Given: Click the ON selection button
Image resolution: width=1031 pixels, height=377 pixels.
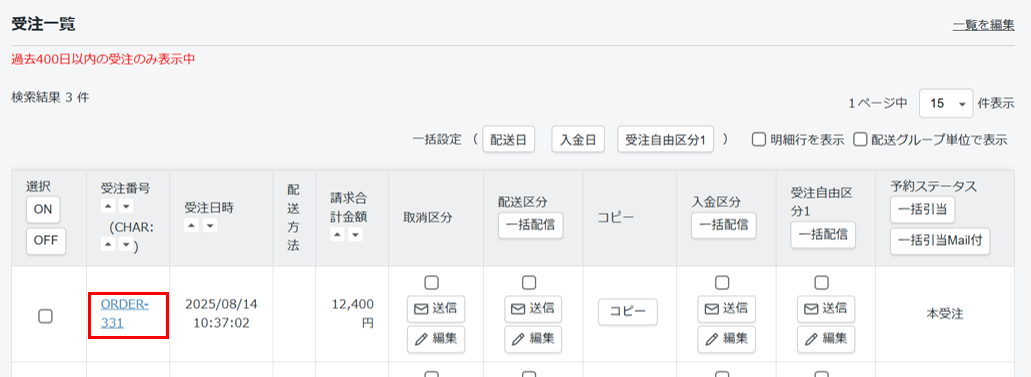Looking at the screenshot, I should pos(43,210).
